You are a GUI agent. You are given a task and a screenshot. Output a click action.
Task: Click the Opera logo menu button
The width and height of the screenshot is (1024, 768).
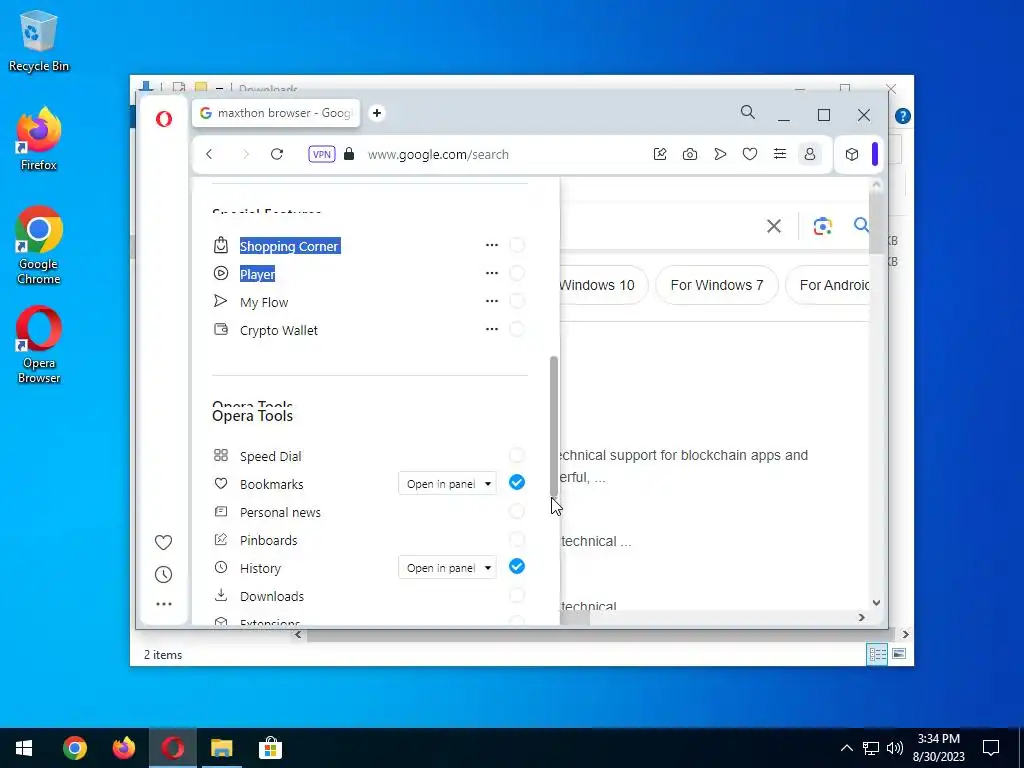[164, 118]
